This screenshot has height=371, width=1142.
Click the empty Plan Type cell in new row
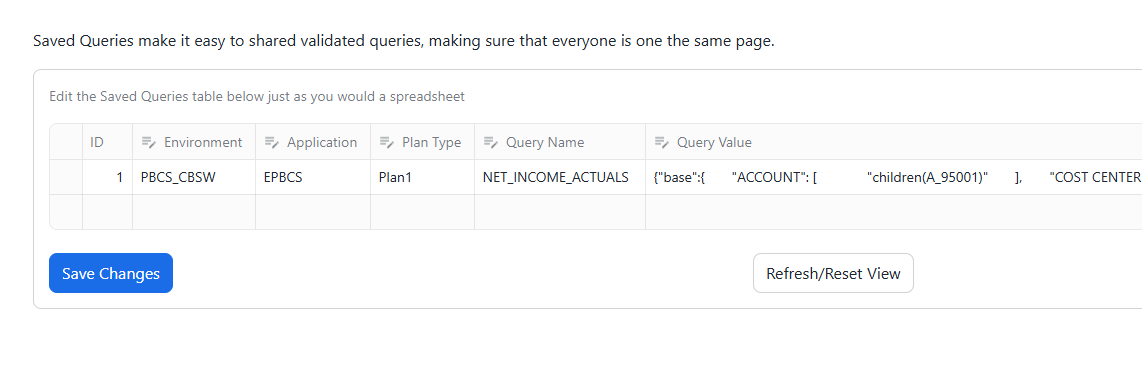(x=422, y=212)
